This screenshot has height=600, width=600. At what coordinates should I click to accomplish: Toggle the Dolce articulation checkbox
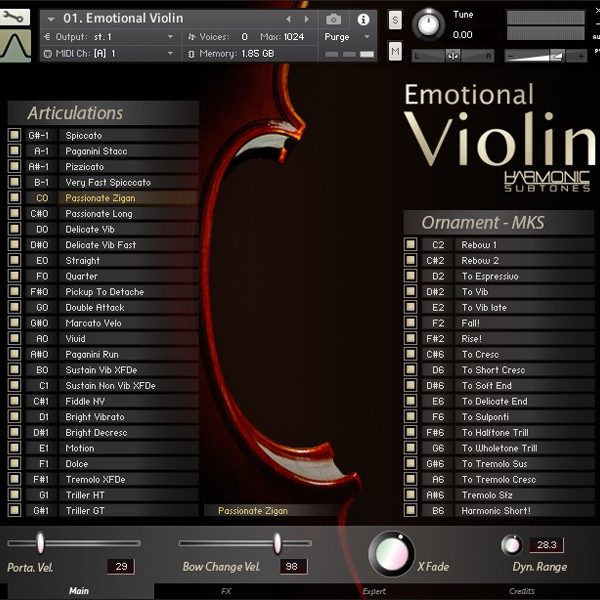click(x=15, y=463)
